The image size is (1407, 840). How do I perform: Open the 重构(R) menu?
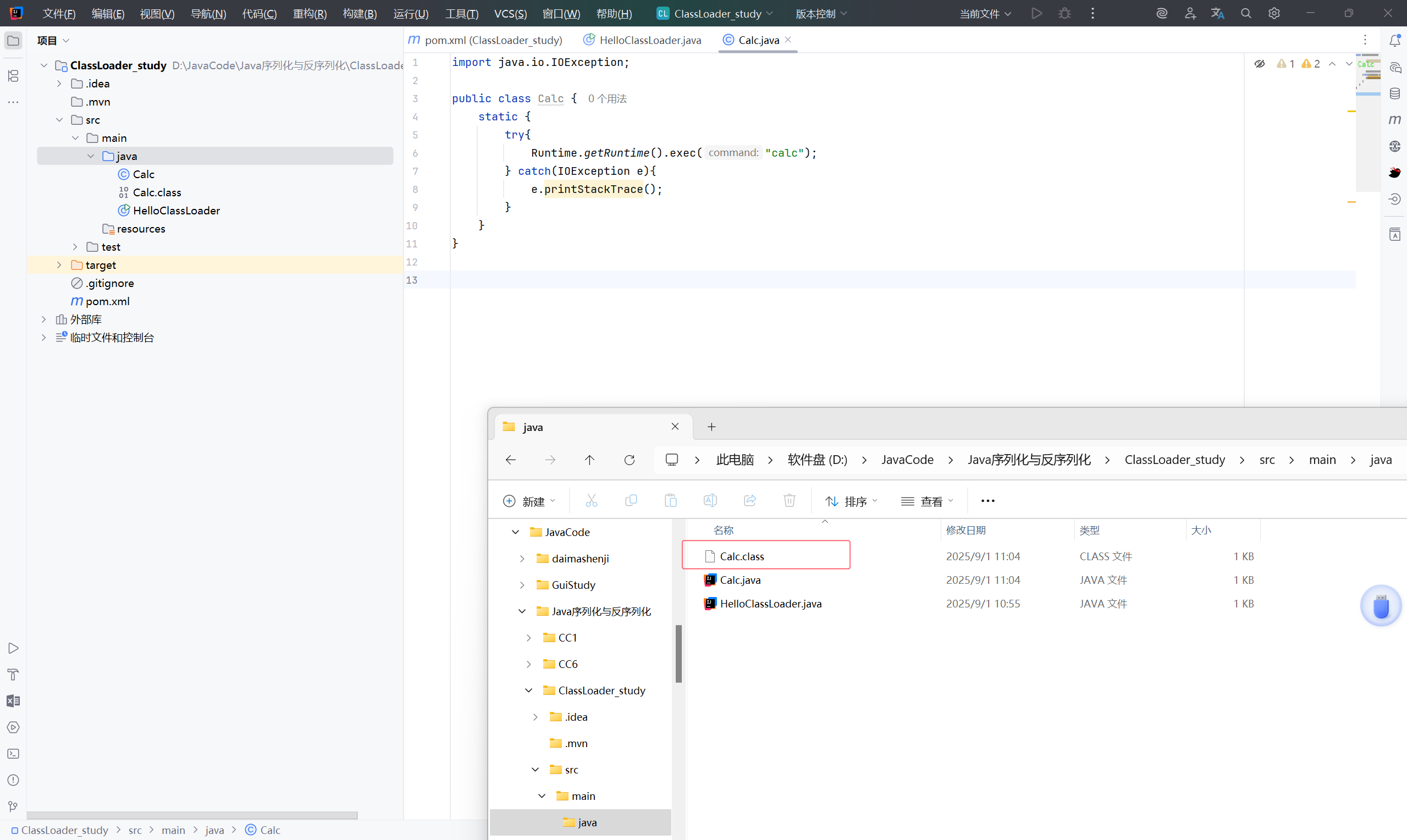pyautogui.click(x=309, y=14)
